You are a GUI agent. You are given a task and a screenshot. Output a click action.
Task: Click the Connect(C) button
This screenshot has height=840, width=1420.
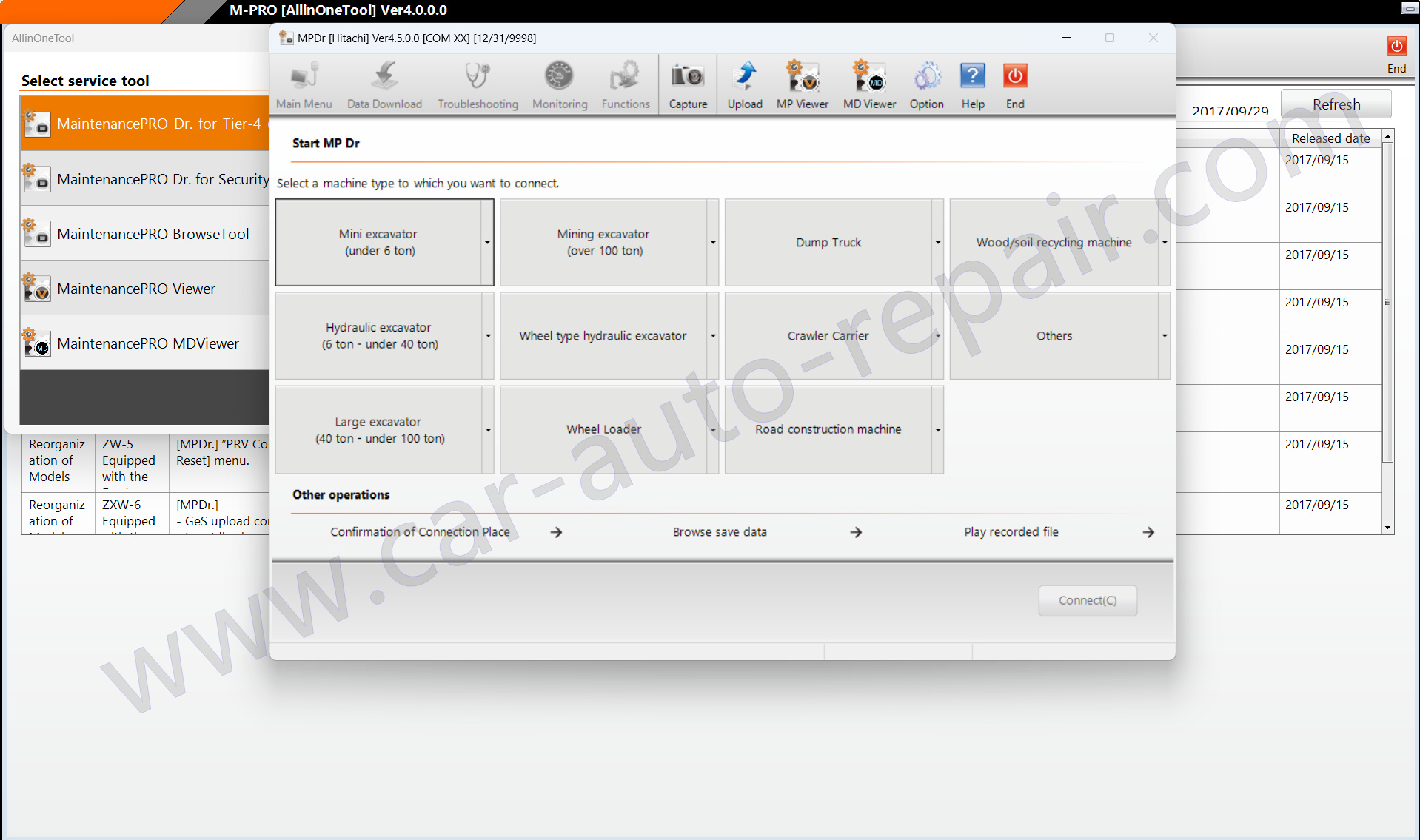(x=1088, y=600)
